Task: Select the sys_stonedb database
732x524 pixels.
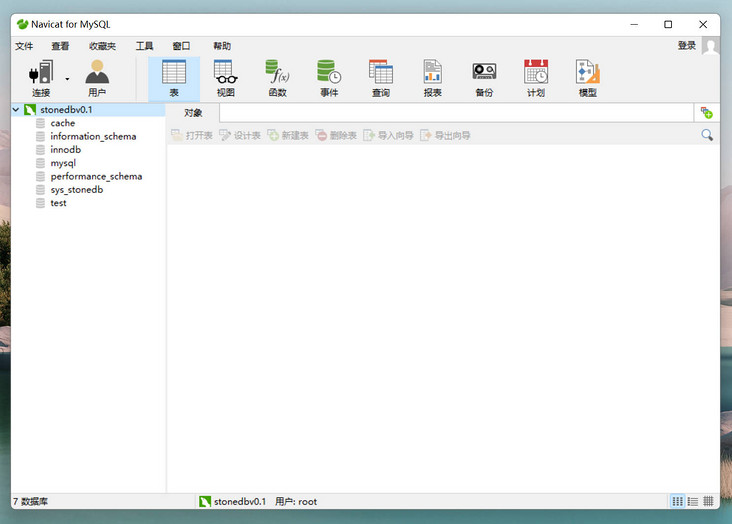Action: (x=77, y=190)
